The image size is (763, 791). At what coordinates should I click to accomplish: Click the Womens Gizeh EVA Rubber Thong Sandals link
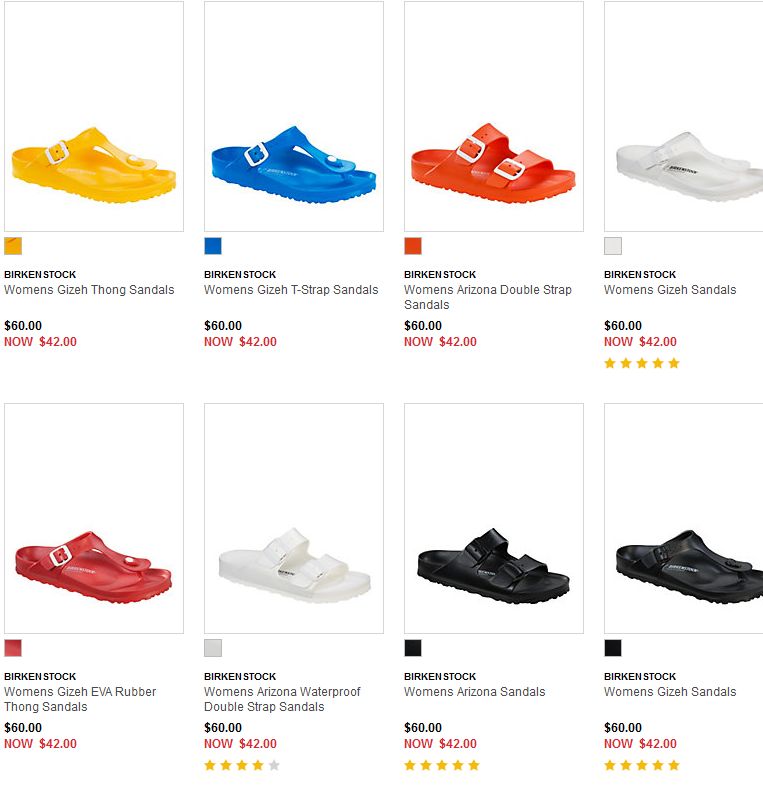(x=80, y=699)
